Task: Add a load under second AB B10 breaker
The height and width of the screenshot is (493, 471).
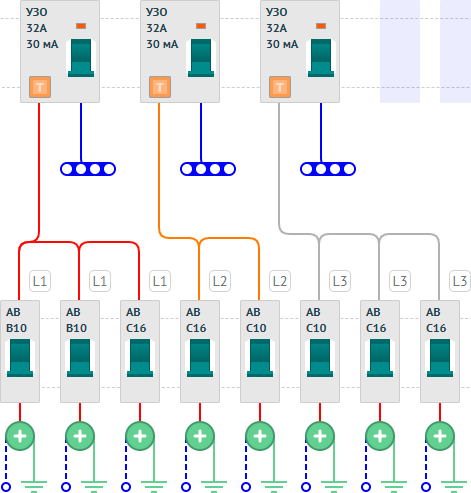Action: 80,436
